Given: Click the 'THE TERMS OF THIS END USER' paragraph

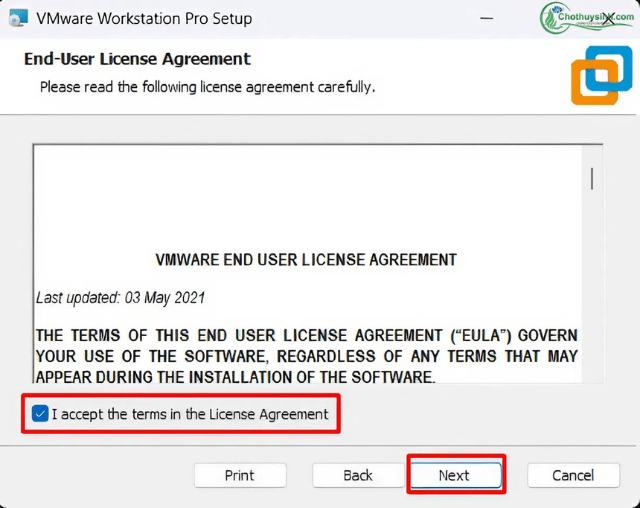Looking at the screenshot, I should click(x=307, y=356).
